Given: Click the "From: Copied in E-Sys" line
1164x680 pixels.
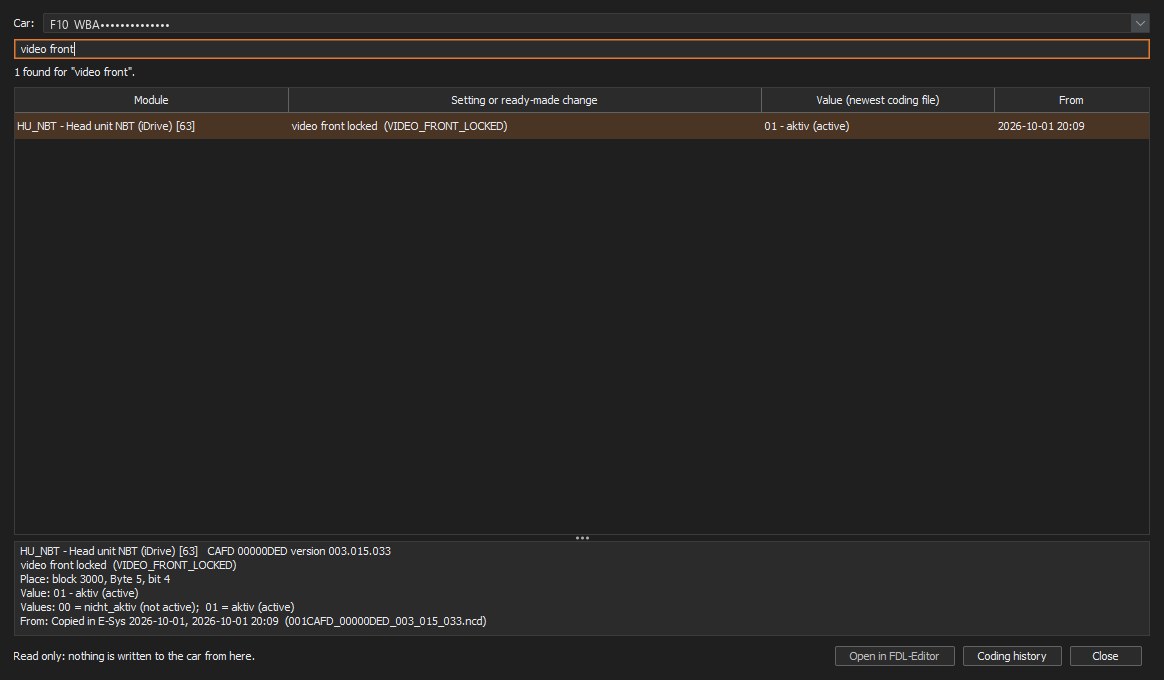Looking at the screenshot, I should [253, 621].
